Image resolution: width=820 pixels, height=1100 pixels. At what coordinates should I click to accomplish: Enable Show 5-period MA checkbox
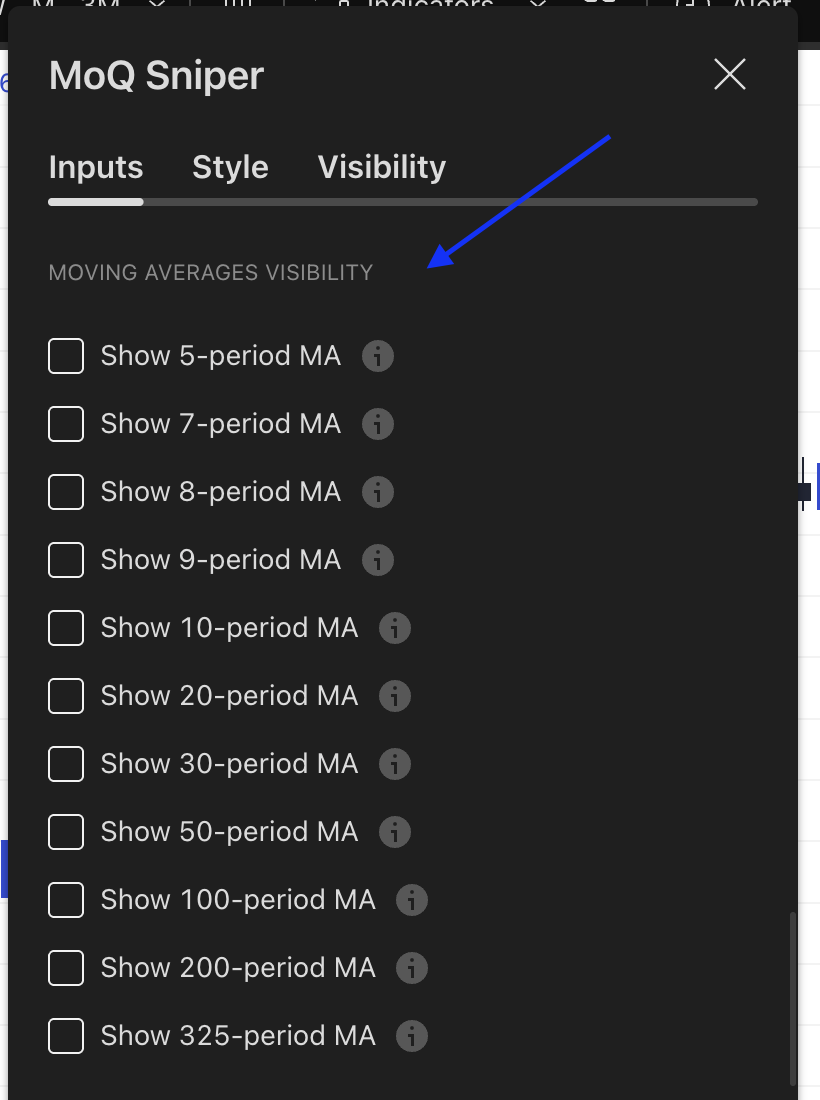tap(66, 356)
